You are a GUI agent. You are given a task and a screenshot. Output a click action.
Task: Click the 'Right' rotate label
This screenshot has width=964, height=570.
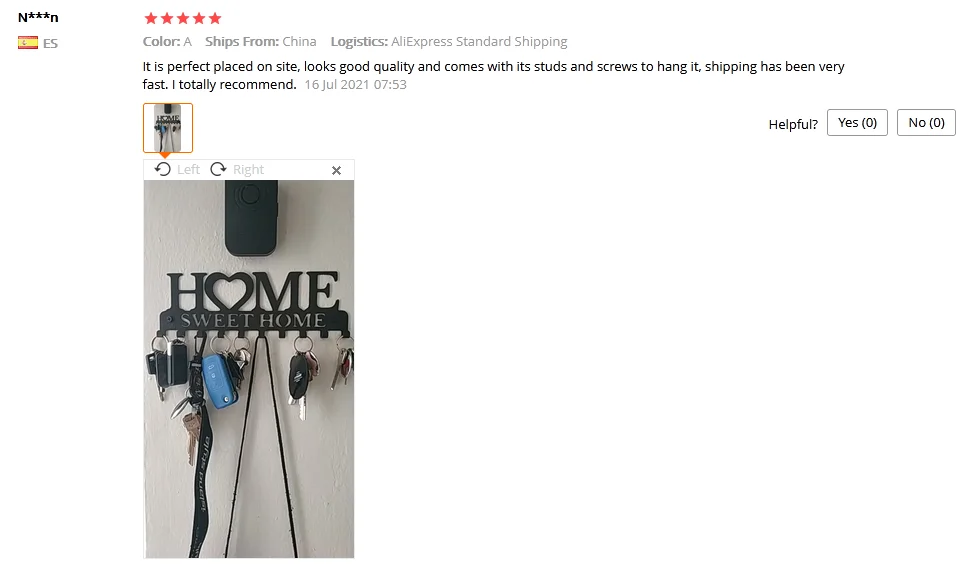(x=248, y=170)
